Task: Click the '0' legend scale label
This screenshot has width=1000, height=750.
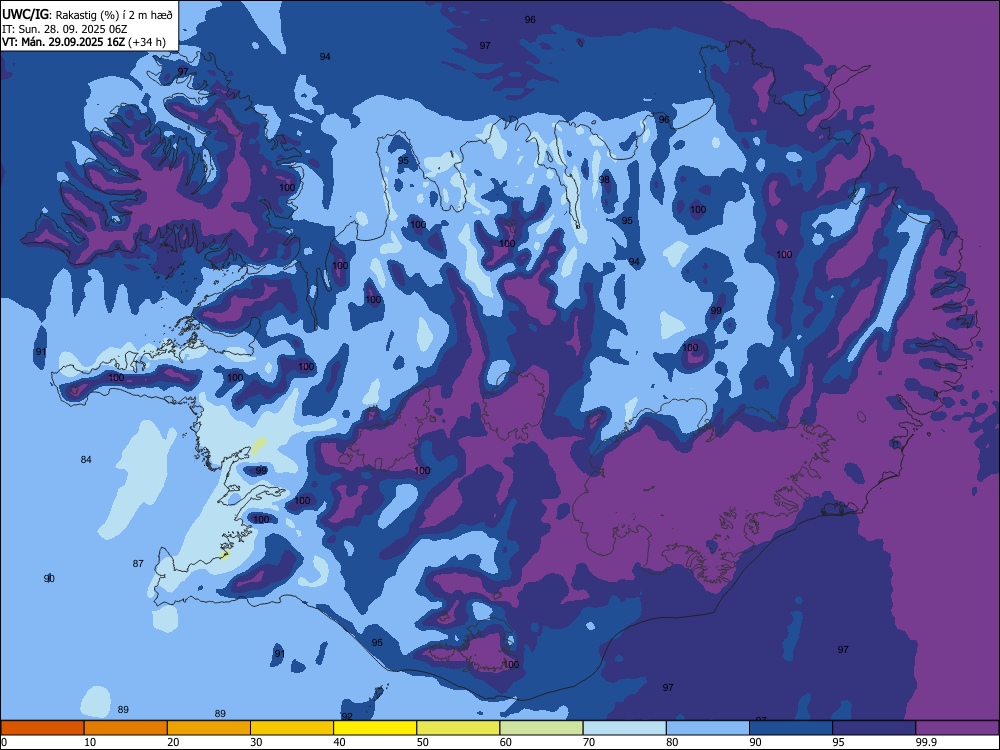Action: (x=4, y=742)
